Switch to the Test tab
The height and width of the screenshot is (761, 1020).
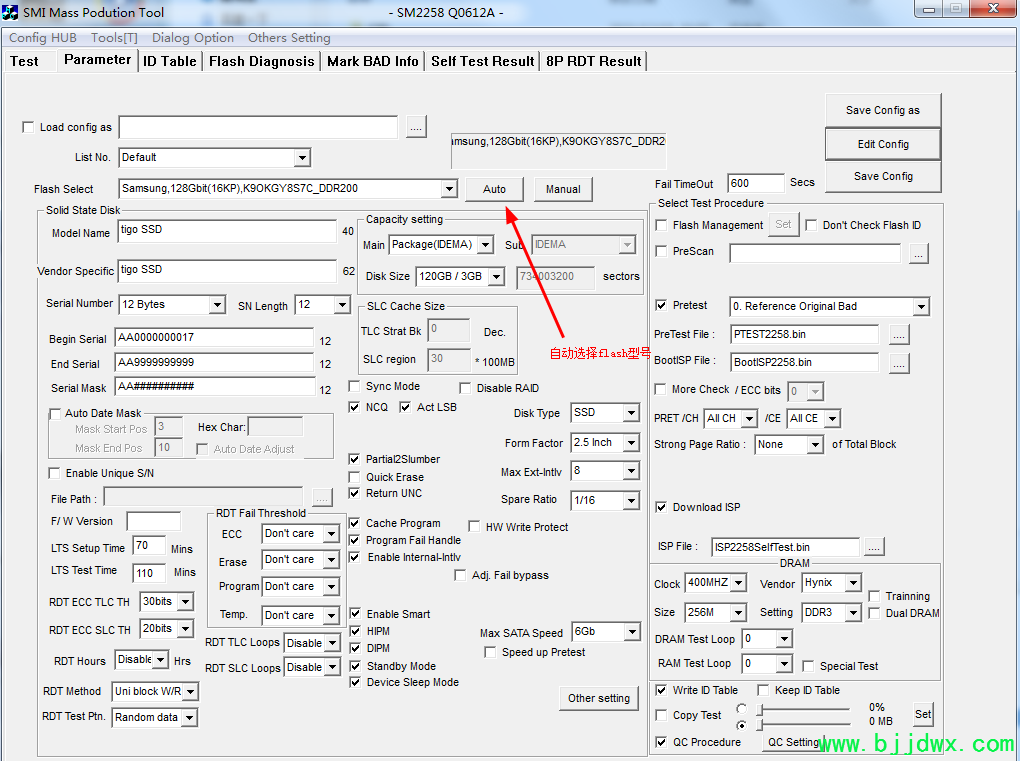(x=24, y=61)
